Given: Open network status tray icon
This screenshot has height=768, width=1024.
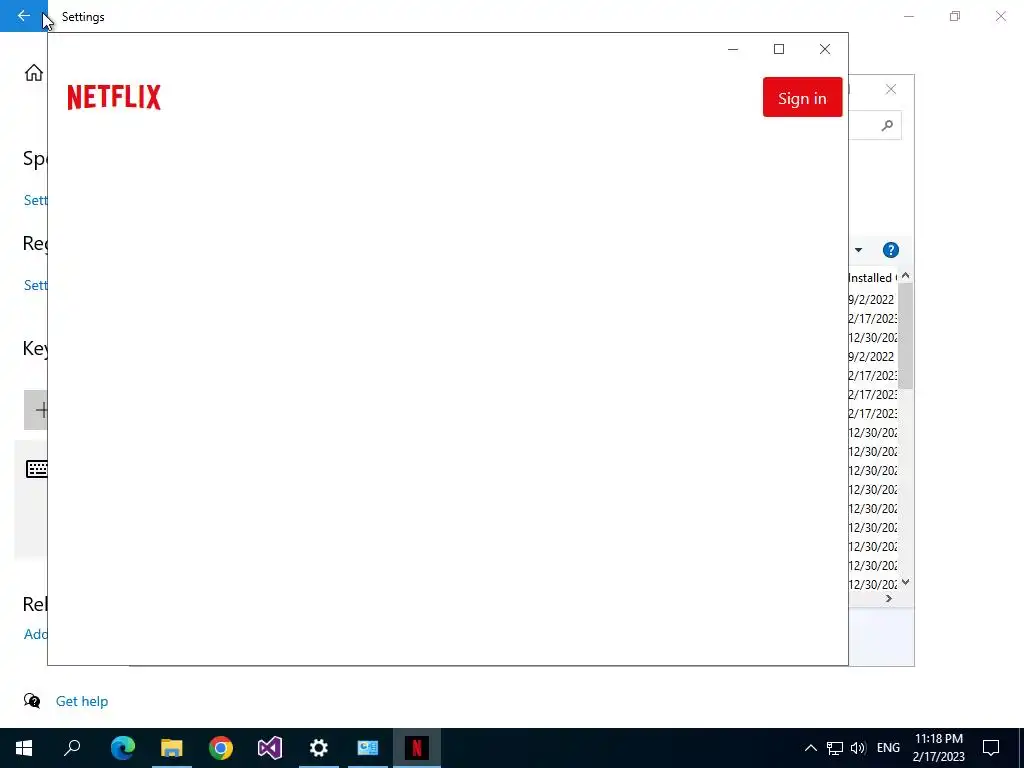Looking at the screenshot, I should pos(835,748).
